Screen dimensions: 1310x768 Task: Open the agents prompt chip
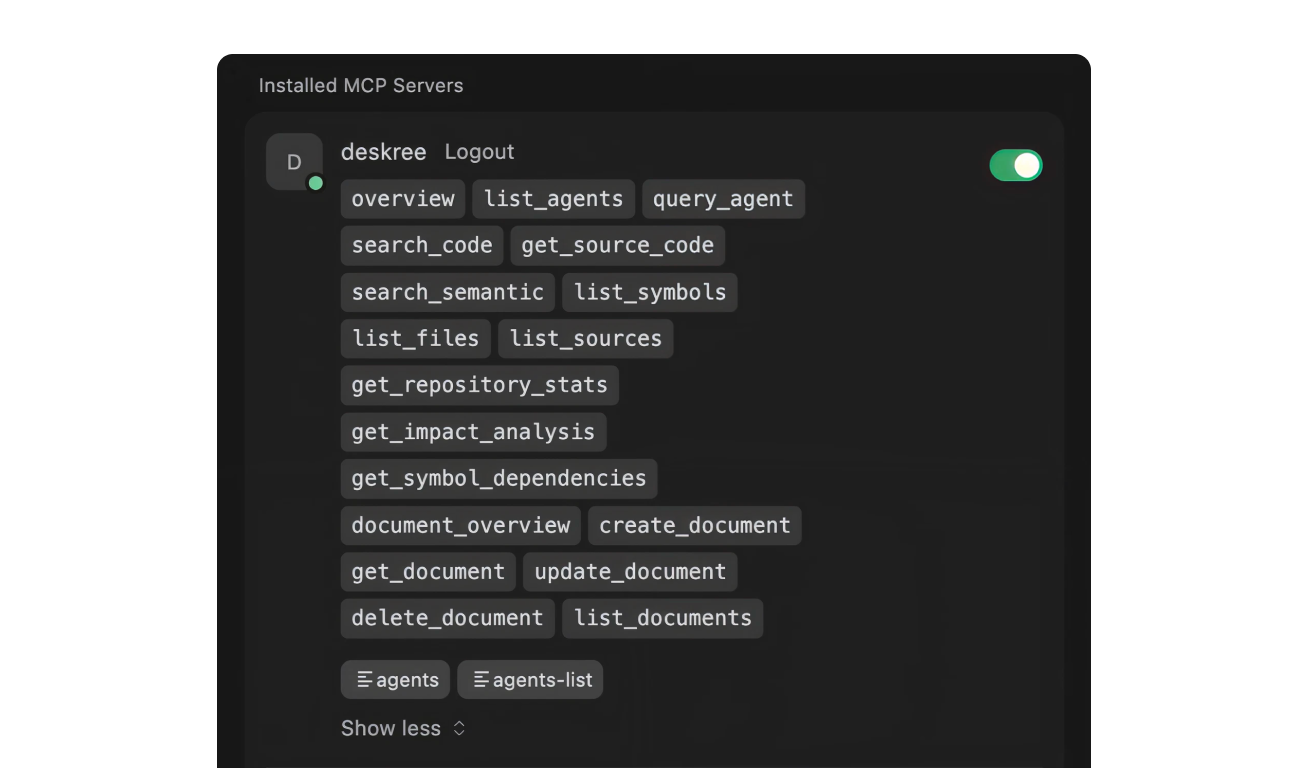[396, 680]
